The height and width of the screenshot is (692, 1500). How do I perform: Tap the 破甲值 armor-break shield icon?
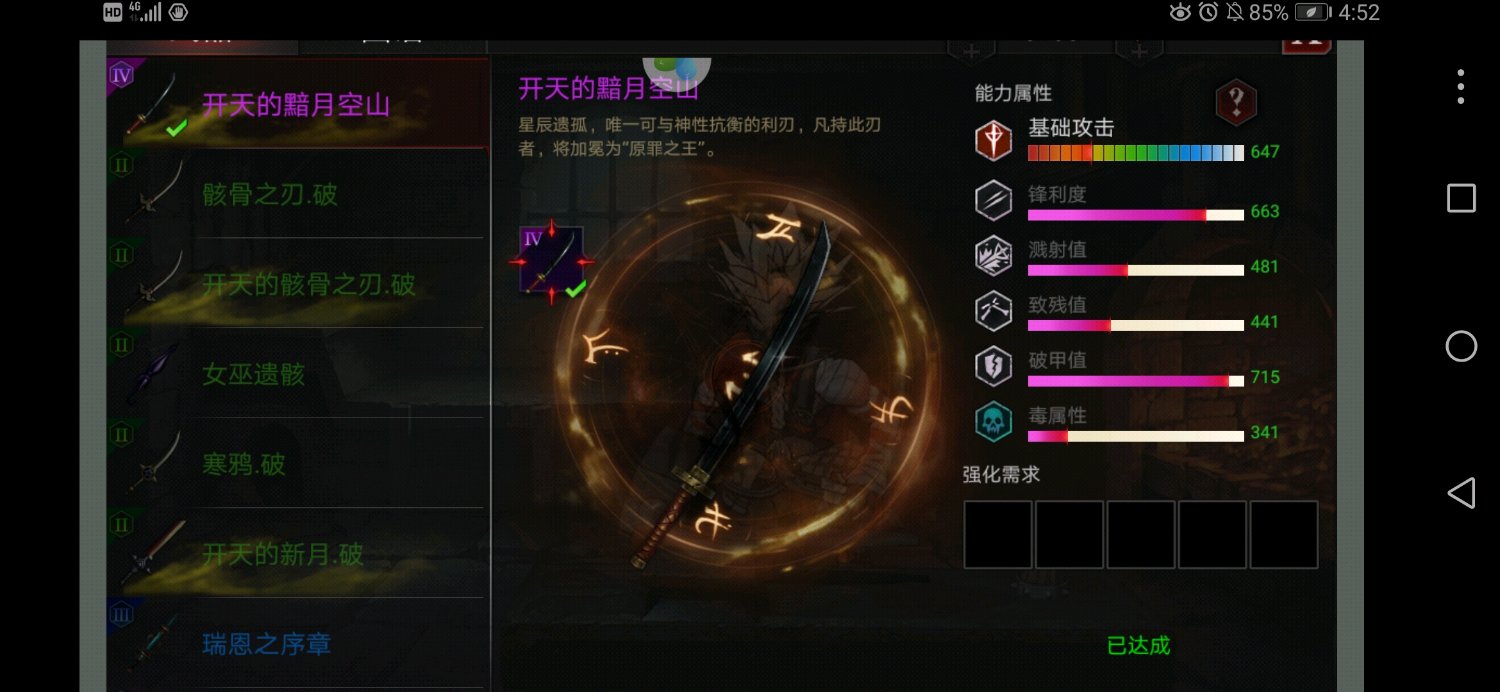click(x=994, y=366)
